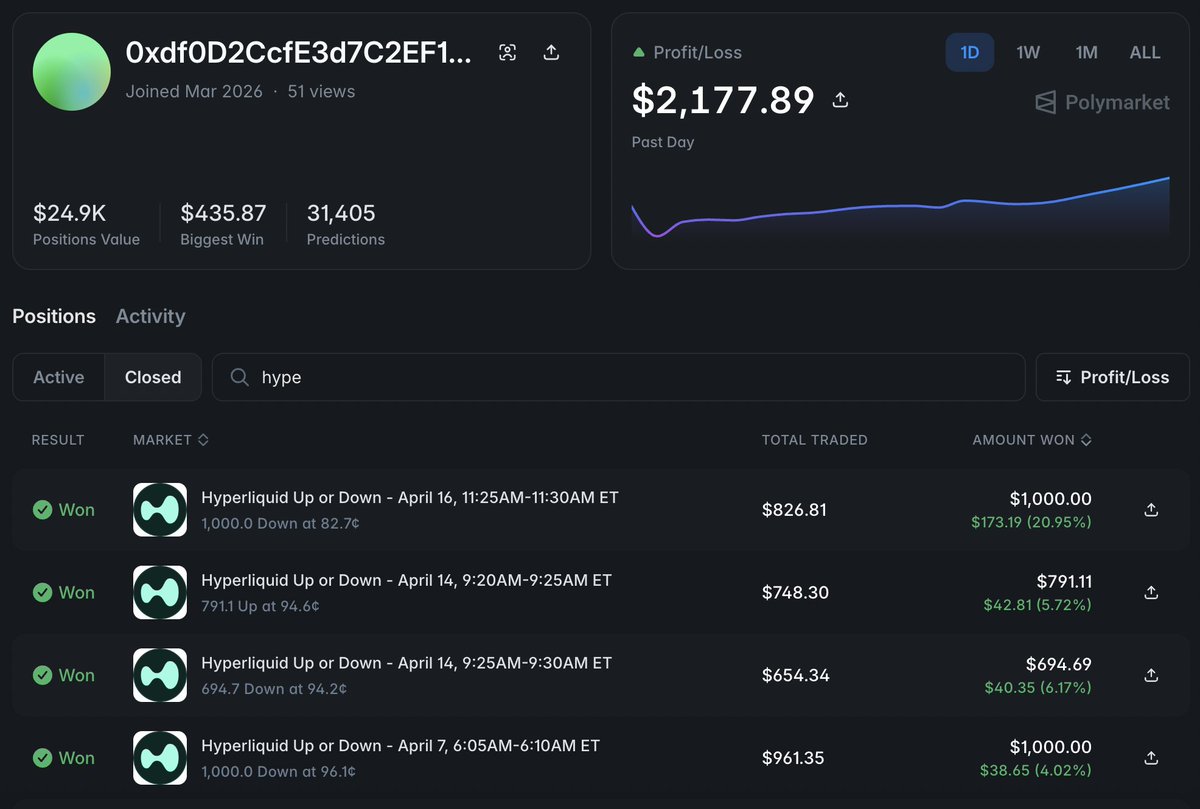1200x809 pixels.
Task: Show Active positions
Action: pyautogui.click(x=58, y=377)
